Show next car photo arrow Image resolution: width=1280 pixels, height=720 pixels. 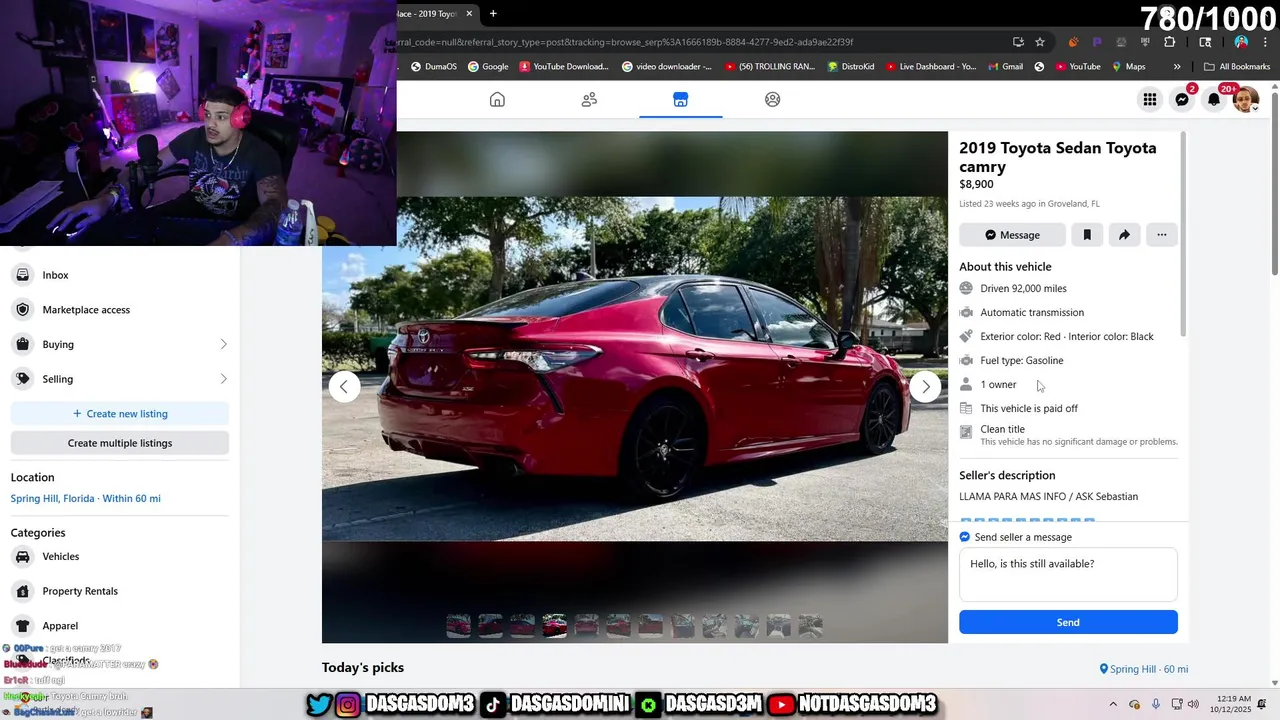[925, 386]
